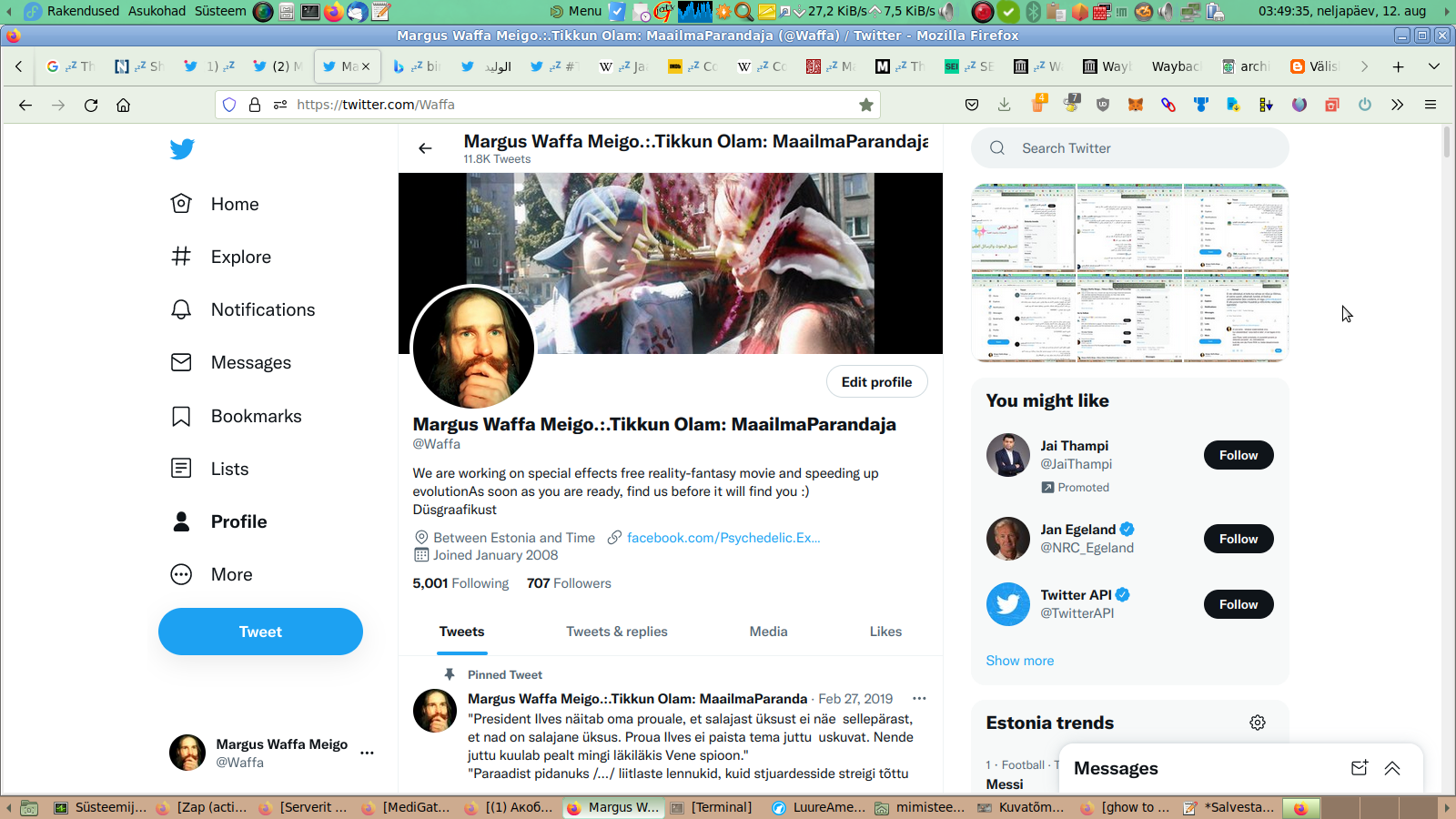Click the Save to Pocket icon
The image size is (1456, 819).
coord(972,105)
